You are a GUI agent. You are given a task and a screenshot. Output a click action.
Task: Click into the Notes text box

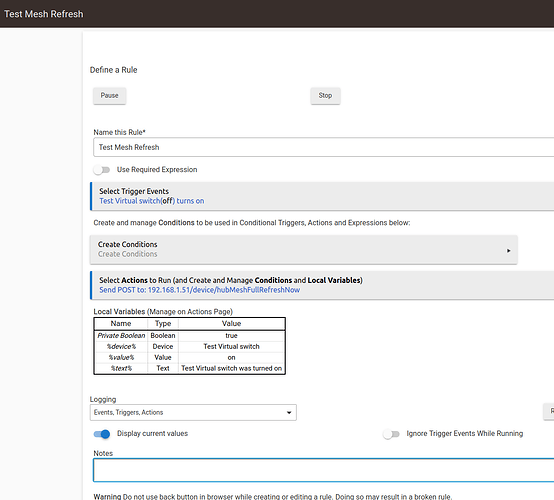click(323, 470)
